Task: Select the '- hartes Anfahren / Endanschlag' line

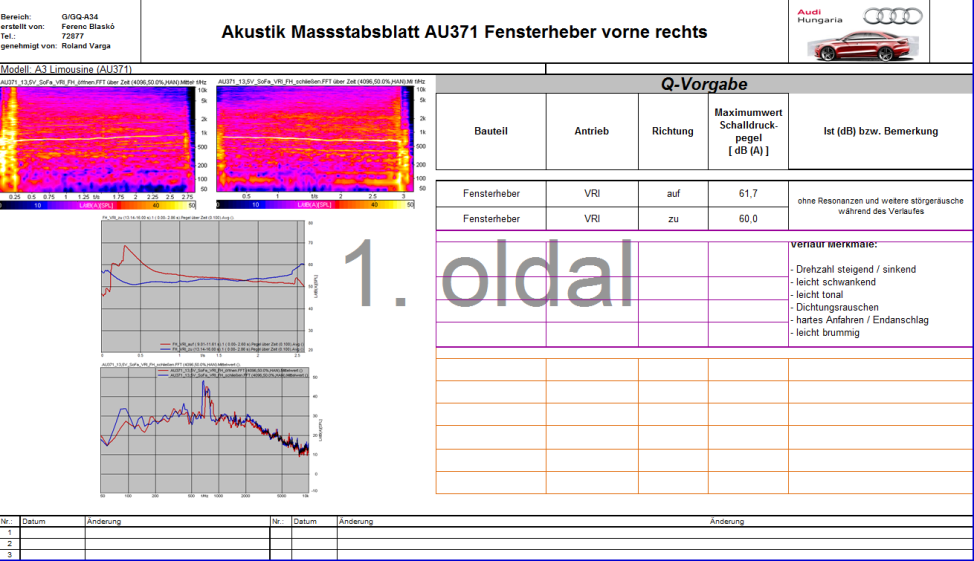Action: (859, 320)
